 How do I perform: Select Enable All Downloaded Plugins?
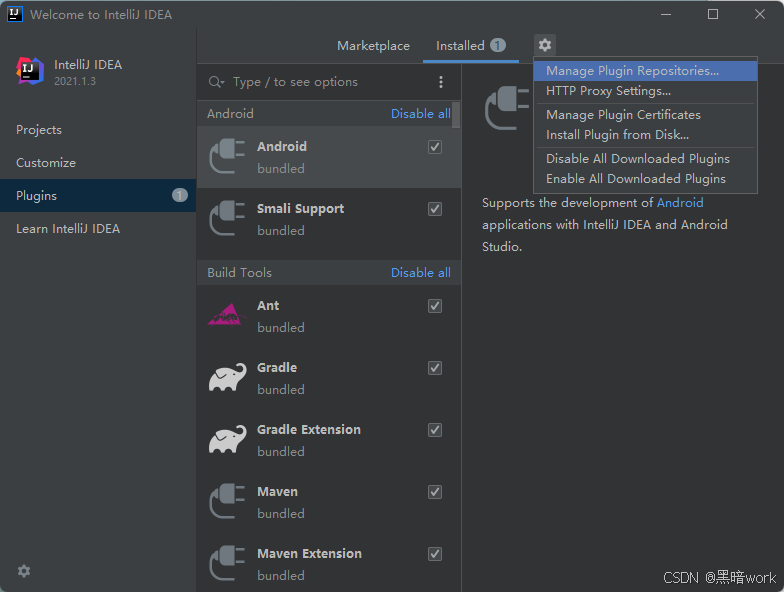click(x=645, y=179)
